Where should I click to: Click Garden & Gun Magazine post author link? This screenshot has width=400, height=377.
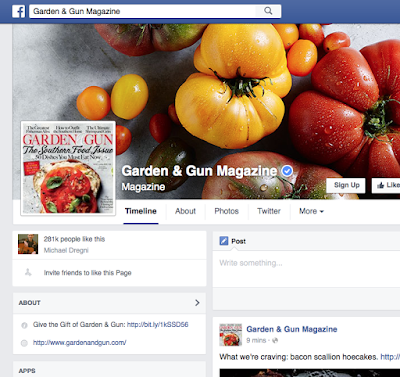(x=292, y=329)
